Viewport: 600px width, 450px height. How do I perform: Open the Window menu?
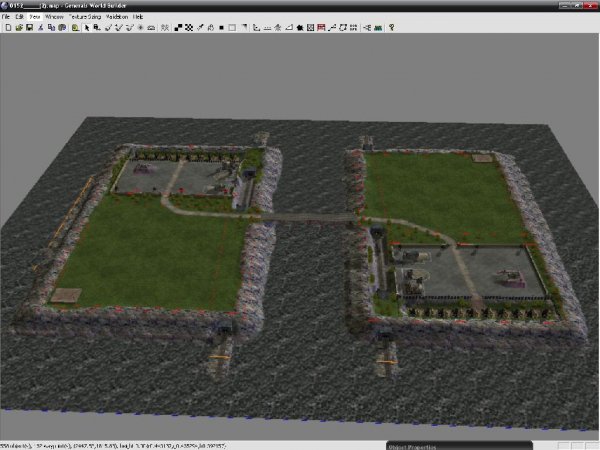[54, 17]
